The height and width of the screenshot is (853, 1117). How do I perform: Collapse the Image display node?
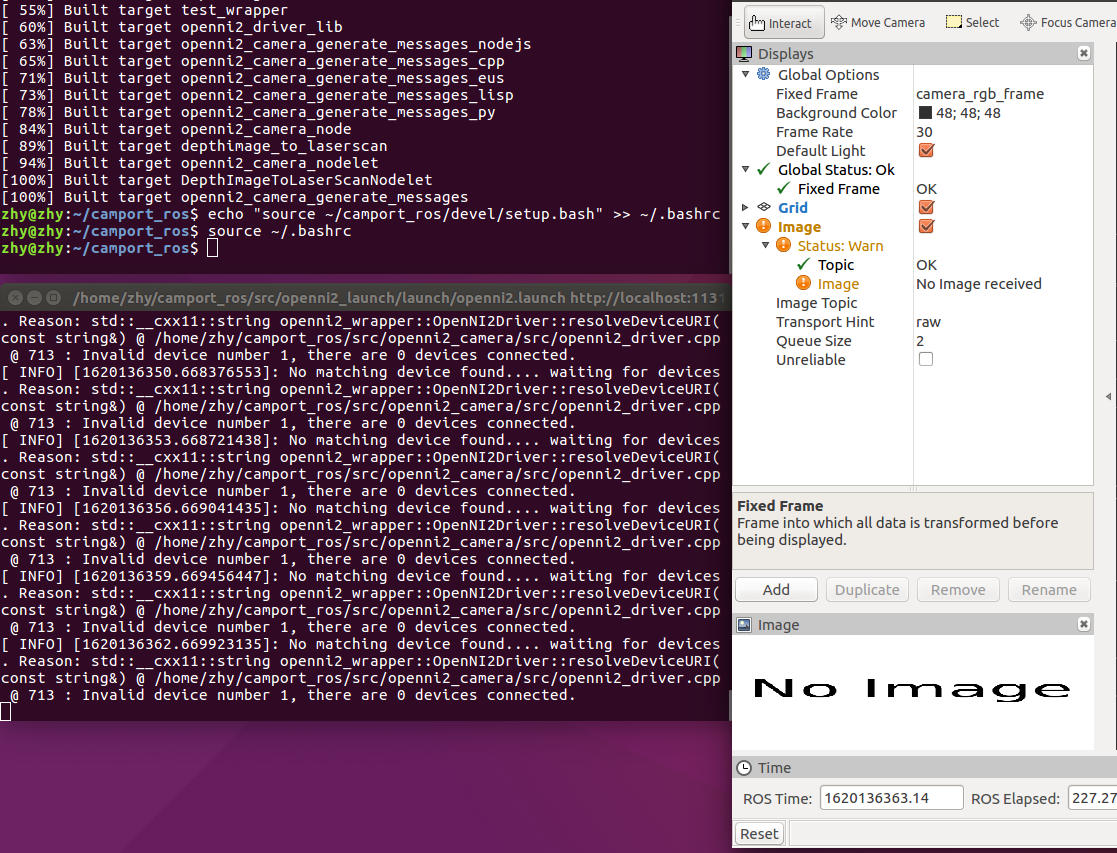pos(745,226)
